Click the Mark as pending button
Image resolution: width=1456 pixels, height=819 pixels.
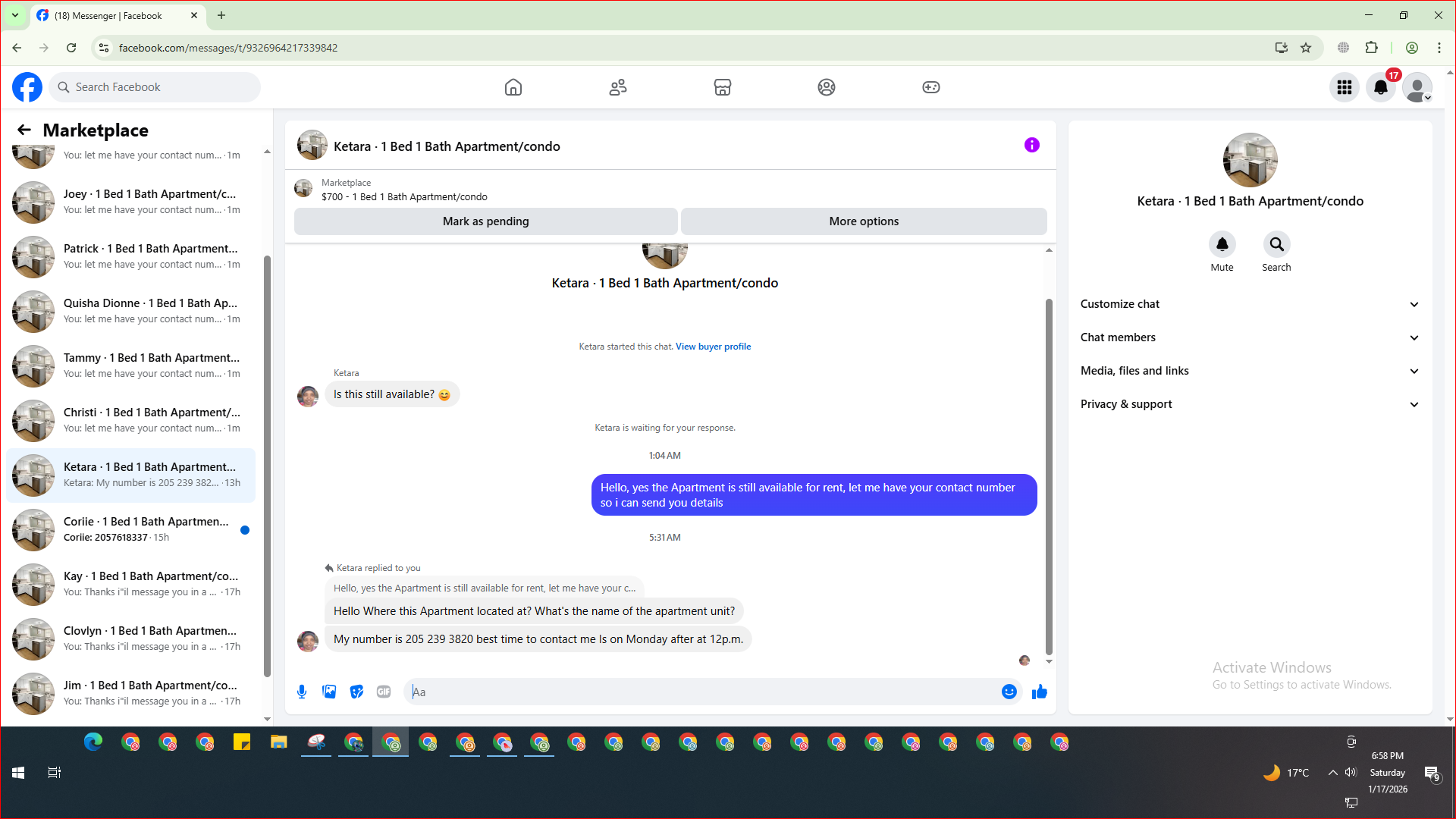coord(485,221)
